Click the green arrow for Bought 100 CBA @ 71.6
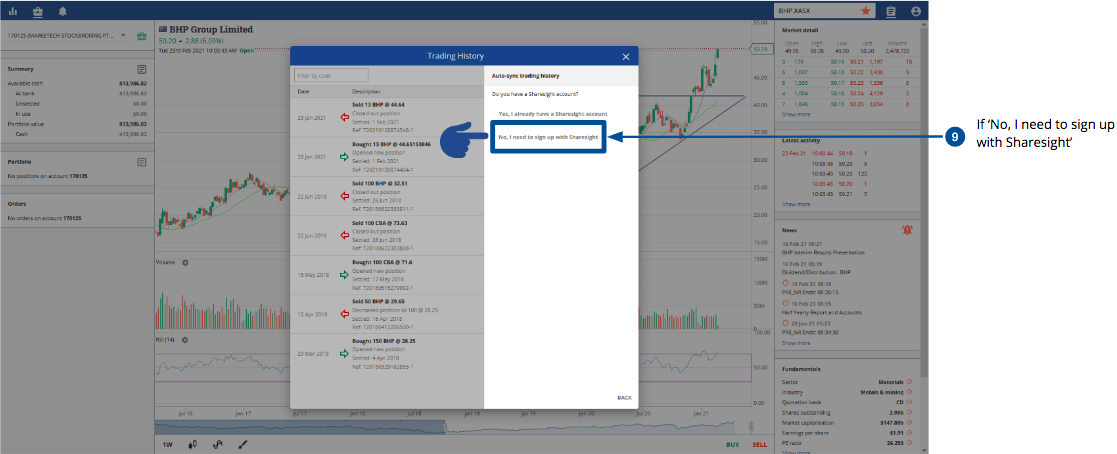 [x=344, y=274]
